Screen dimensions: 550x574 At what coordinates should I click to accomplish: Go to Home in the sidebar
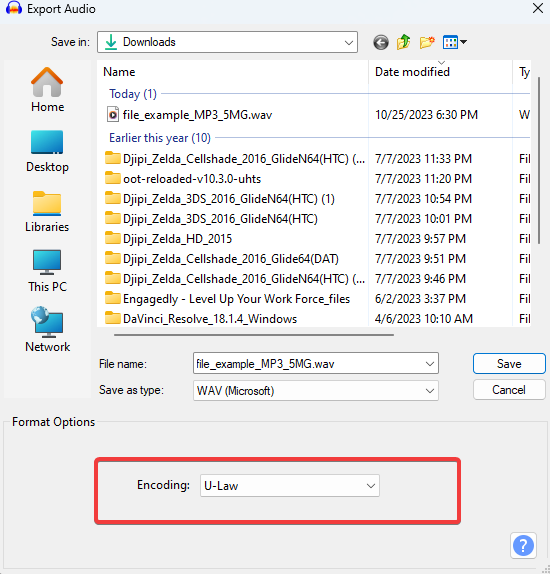(x=47, y=90)
